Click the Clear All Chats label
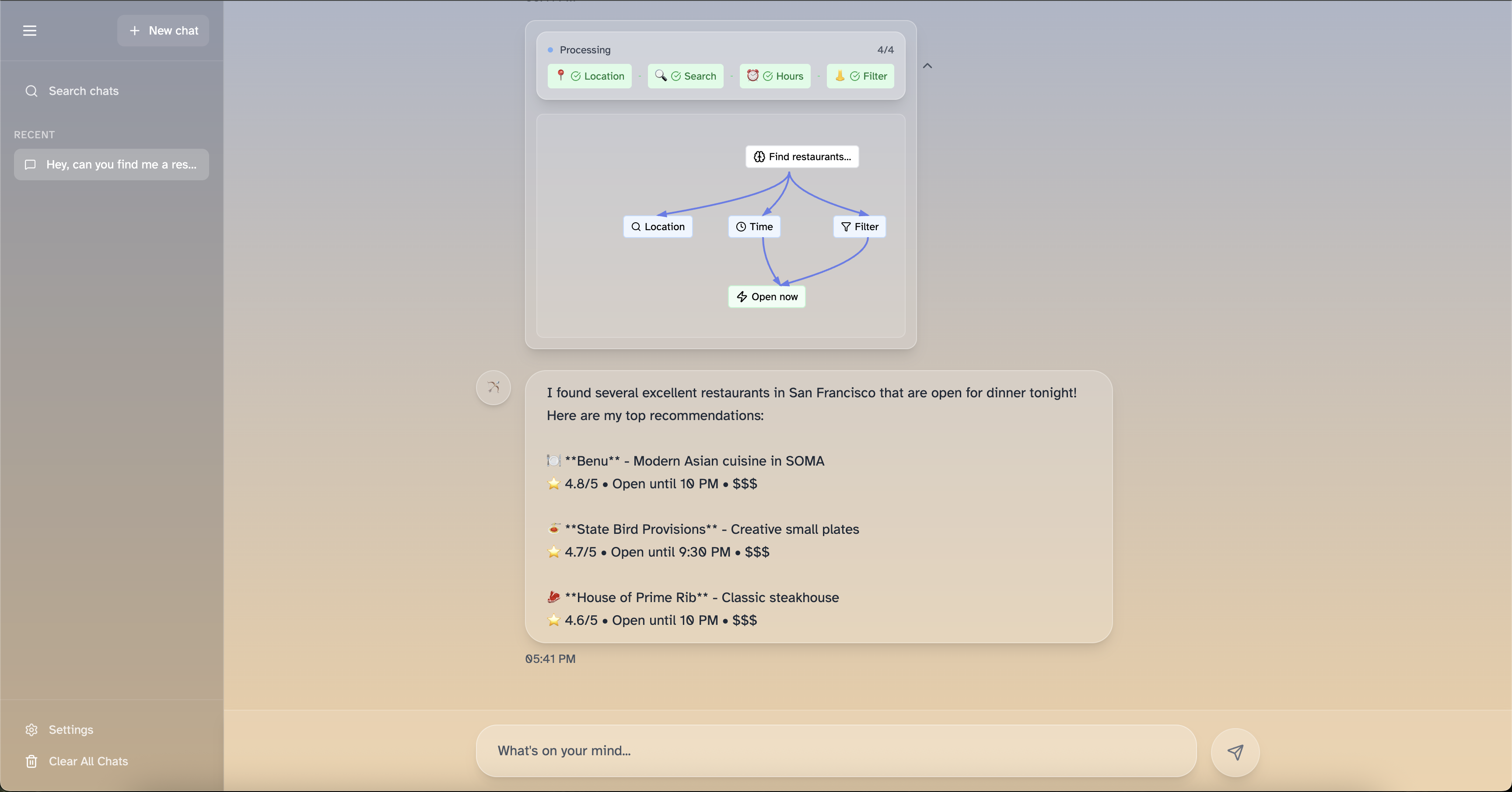 [88, 761]
